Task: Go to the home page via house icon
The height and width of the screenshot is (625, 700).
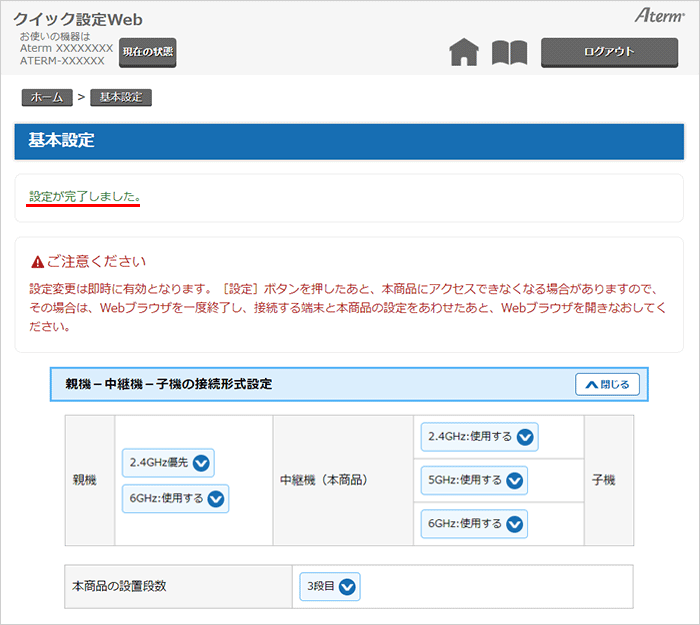Action: click(x=464, y=53)
